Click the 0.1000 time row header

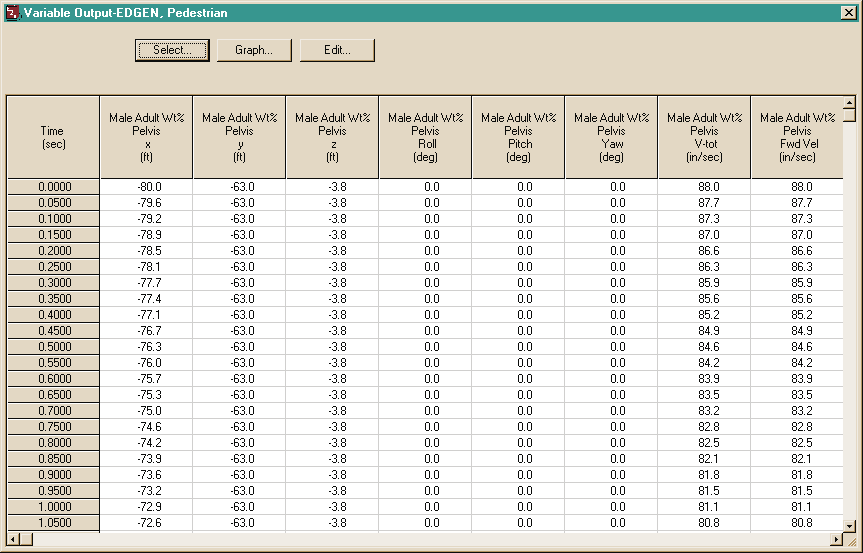pos(53,219)
